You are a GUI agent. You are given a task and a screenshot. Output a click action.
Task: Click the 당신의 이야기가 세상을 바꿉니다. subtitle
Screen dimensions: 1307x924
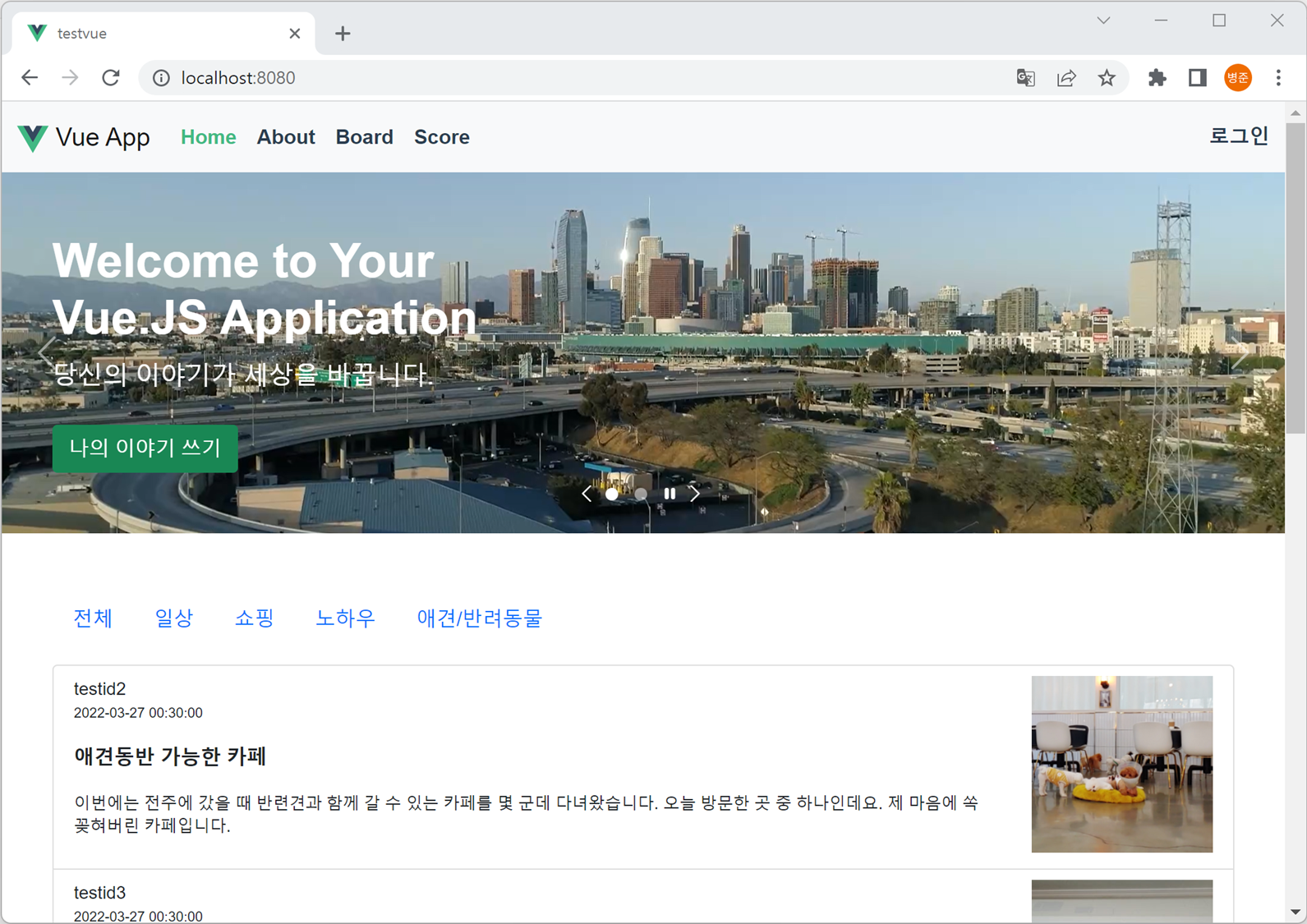pos(243,375)
